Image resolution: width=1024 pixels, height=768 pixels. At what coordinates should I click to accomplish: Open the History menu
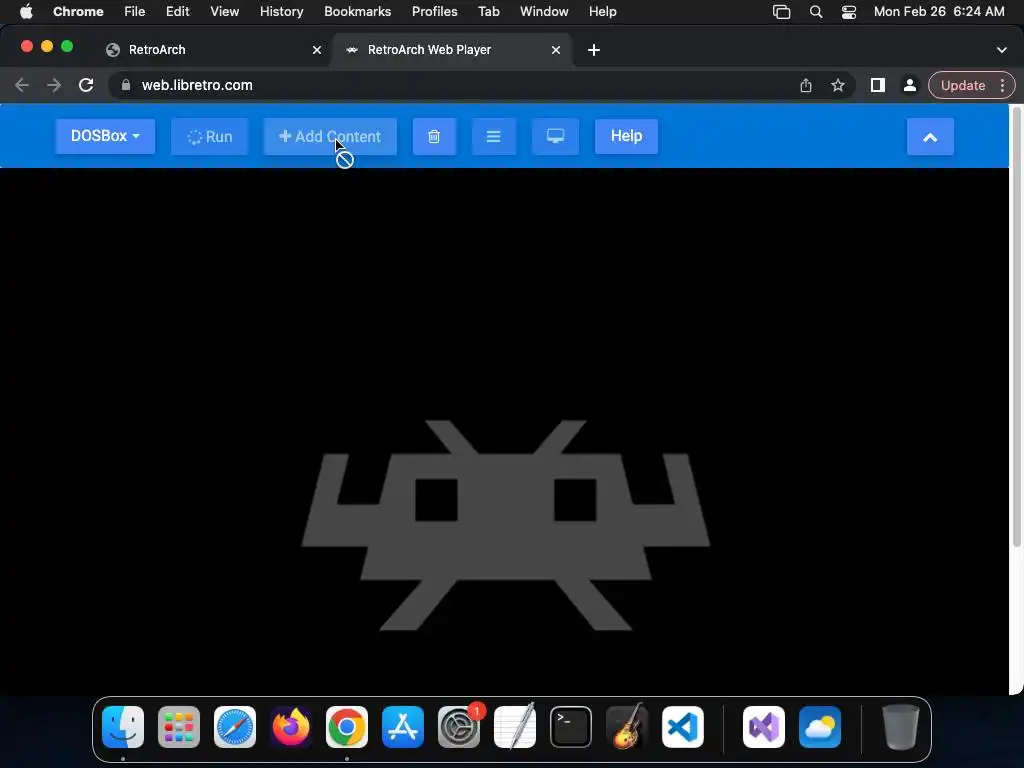(x=281, y=11)
